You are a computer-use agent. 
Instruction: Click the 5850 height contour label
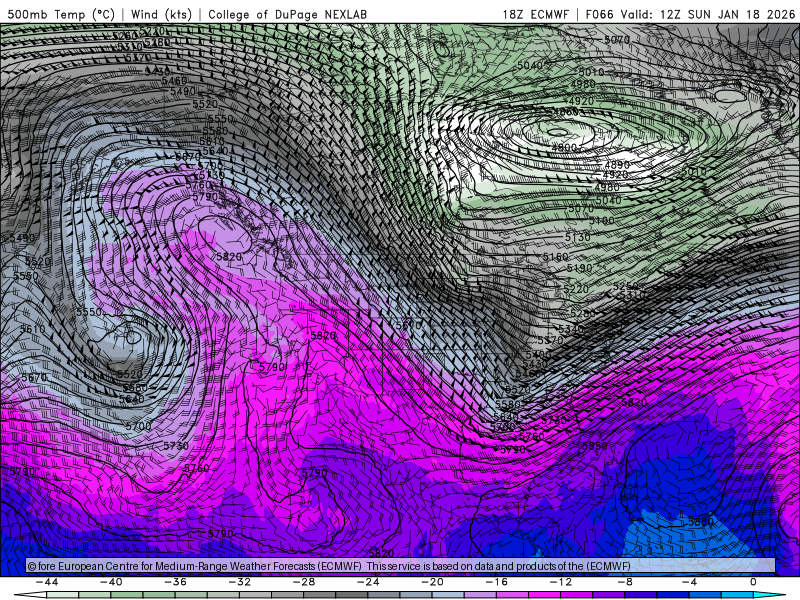[594, 446]
